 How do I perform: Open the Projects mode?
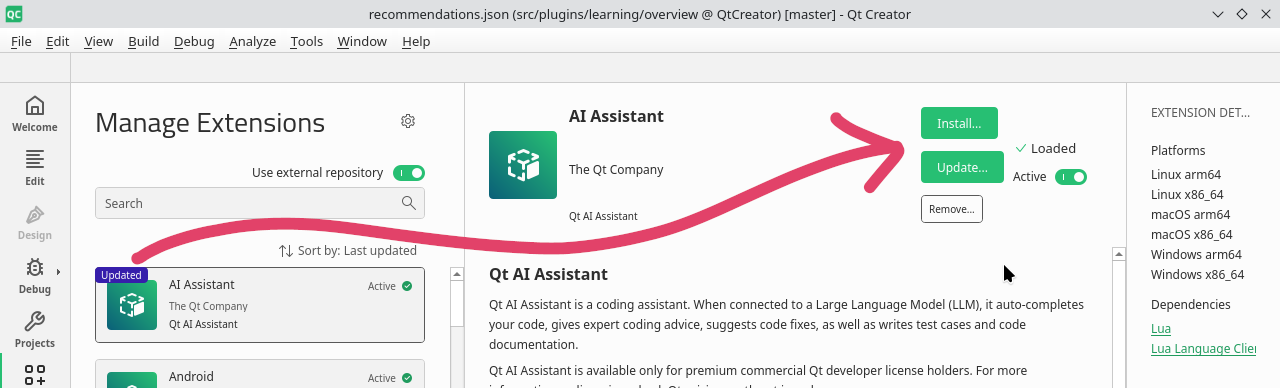tap(34, 329)
